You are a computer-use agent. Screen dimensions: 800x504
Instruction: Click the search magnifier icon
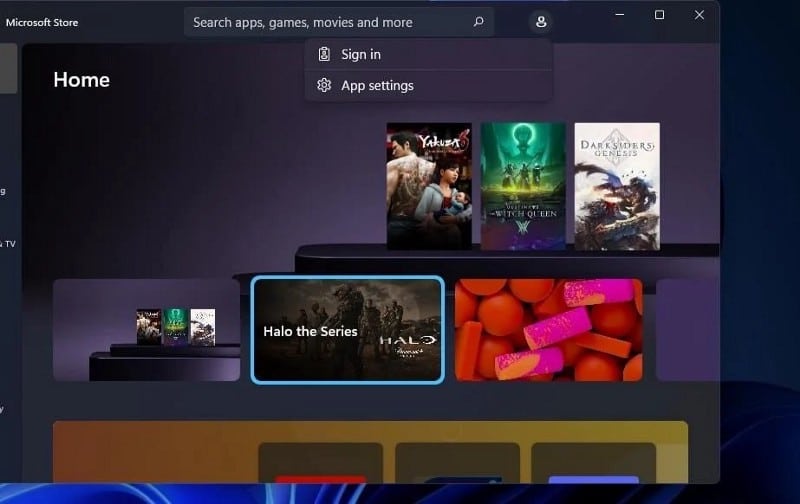[x=479, y=22]
